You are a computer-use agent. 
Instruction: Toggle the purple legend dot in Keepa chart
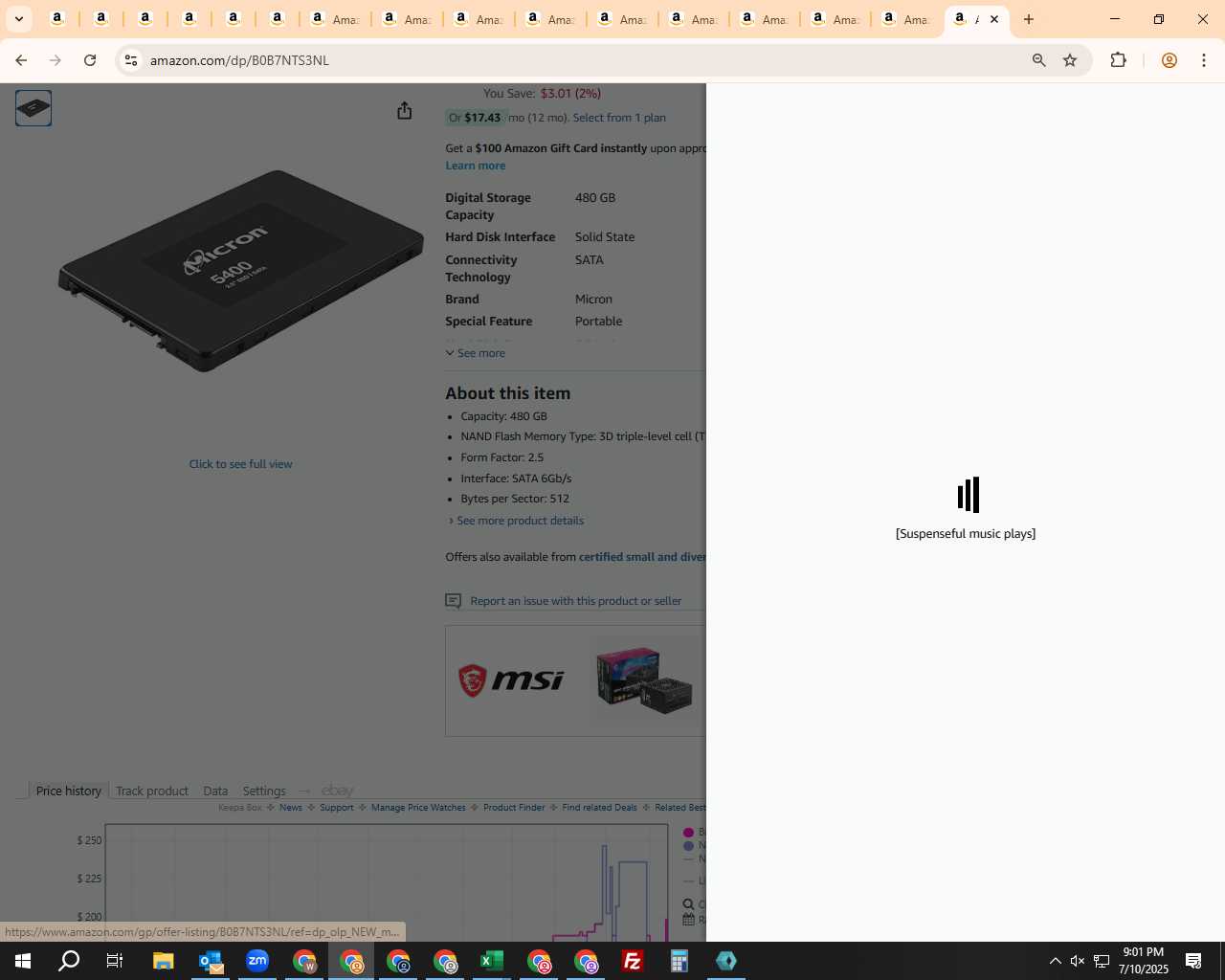click(x=688, y=846)
